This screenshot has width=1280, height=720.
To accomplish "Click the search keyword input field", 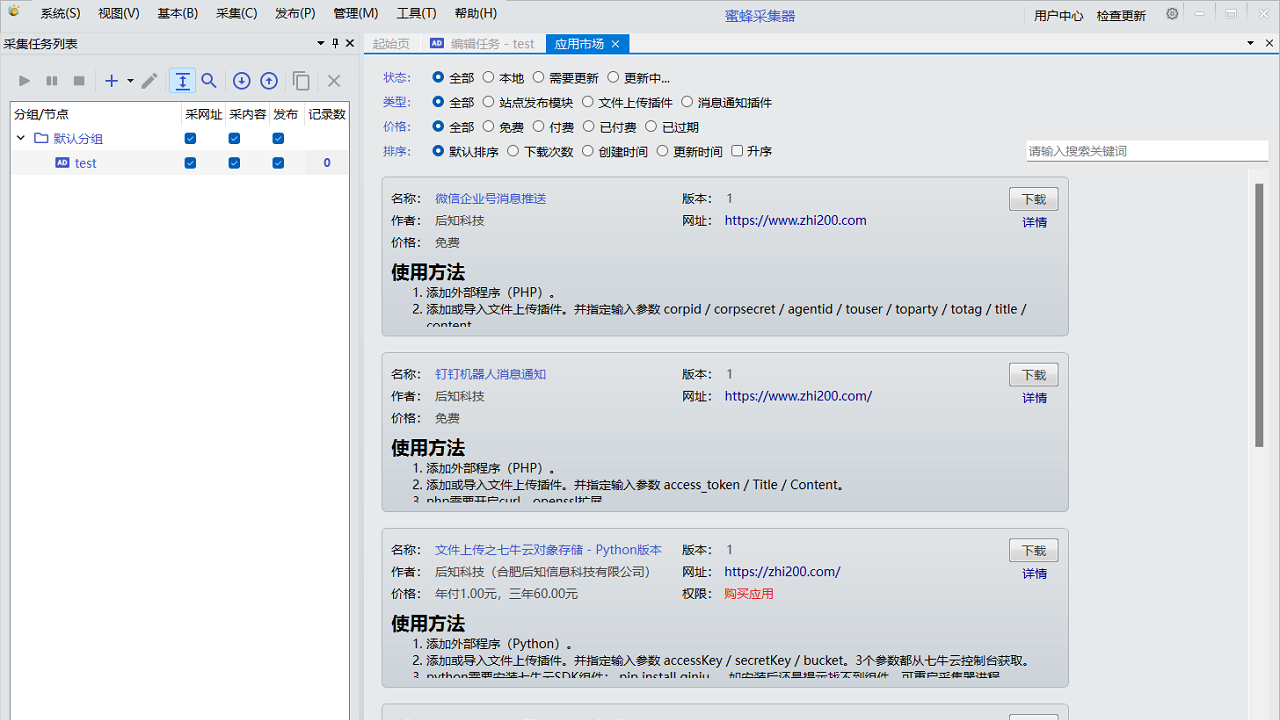I will (x=1146, y=151).
